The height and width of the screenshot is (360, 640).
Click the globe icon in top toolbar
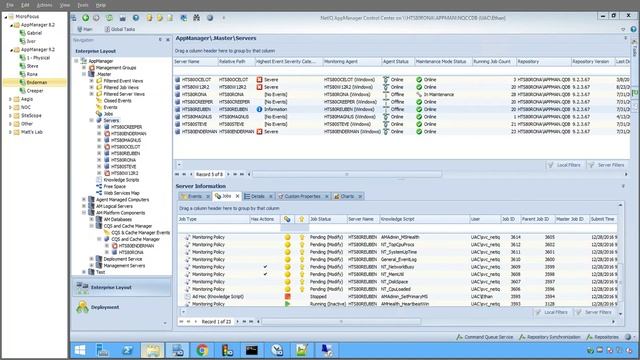(x=210, y=18)
